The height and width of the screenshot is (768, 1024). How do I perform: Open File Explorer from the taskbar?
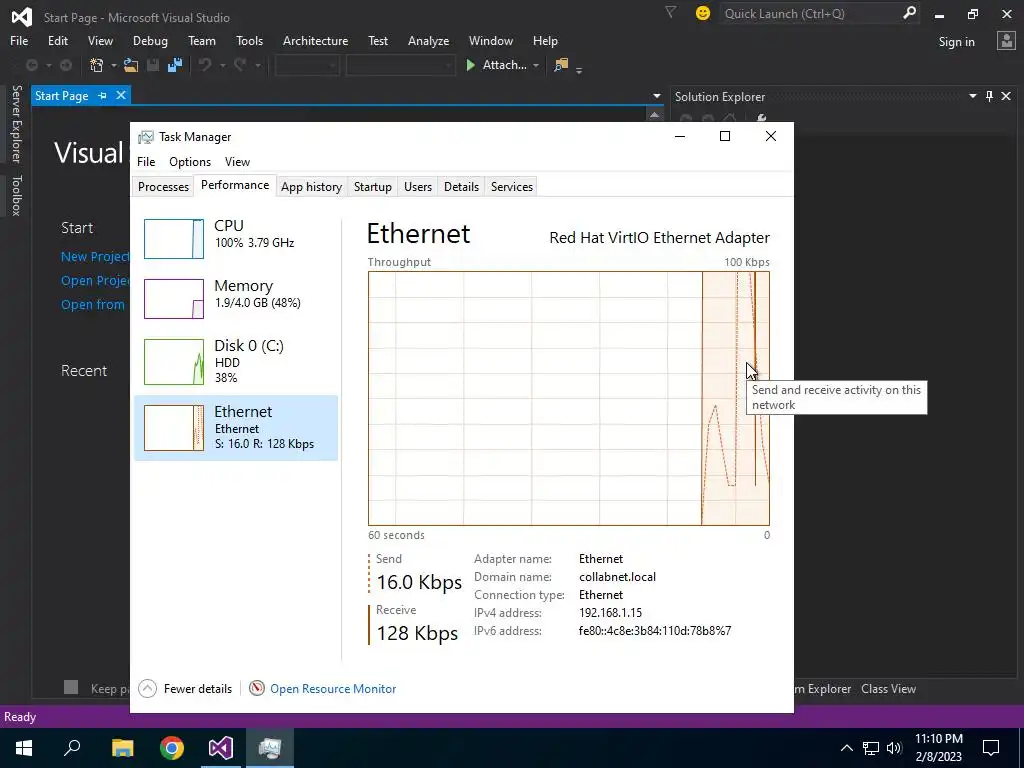tap(122, 748)
